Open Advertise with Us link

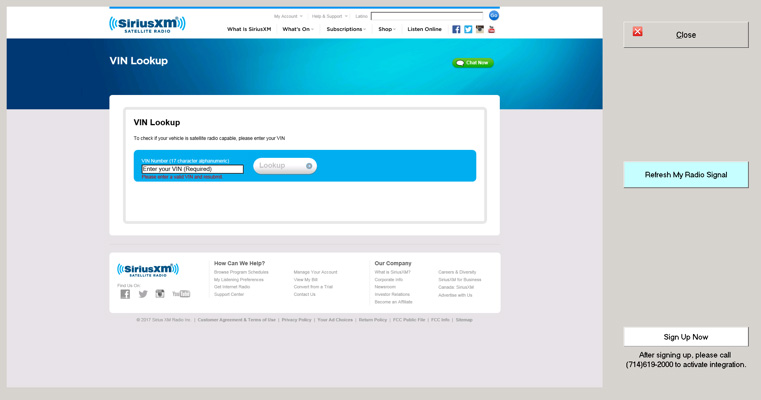[x=455, y=295]
